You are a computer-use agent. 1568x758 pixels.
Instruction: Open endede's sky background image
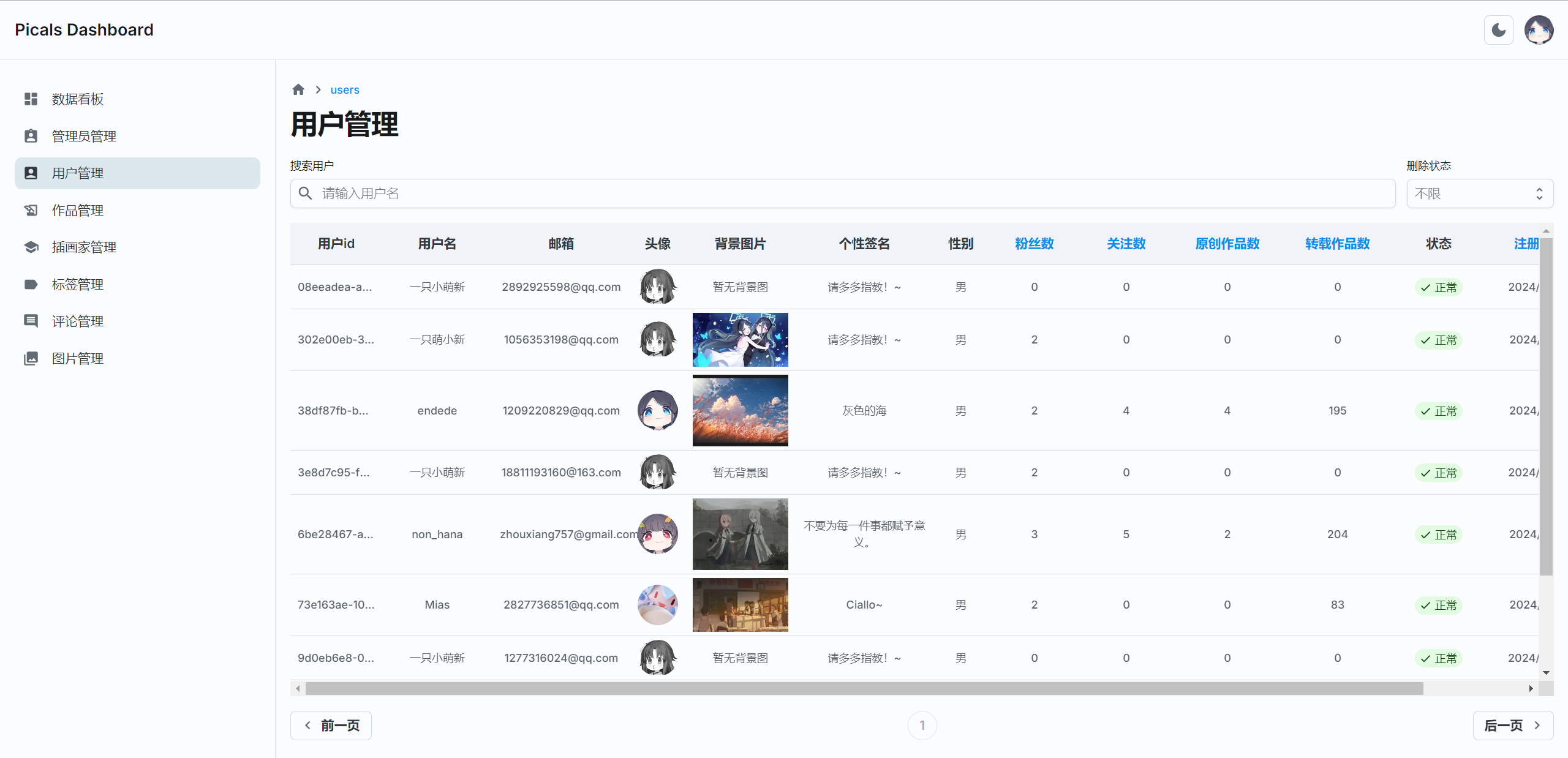(740, 410)
